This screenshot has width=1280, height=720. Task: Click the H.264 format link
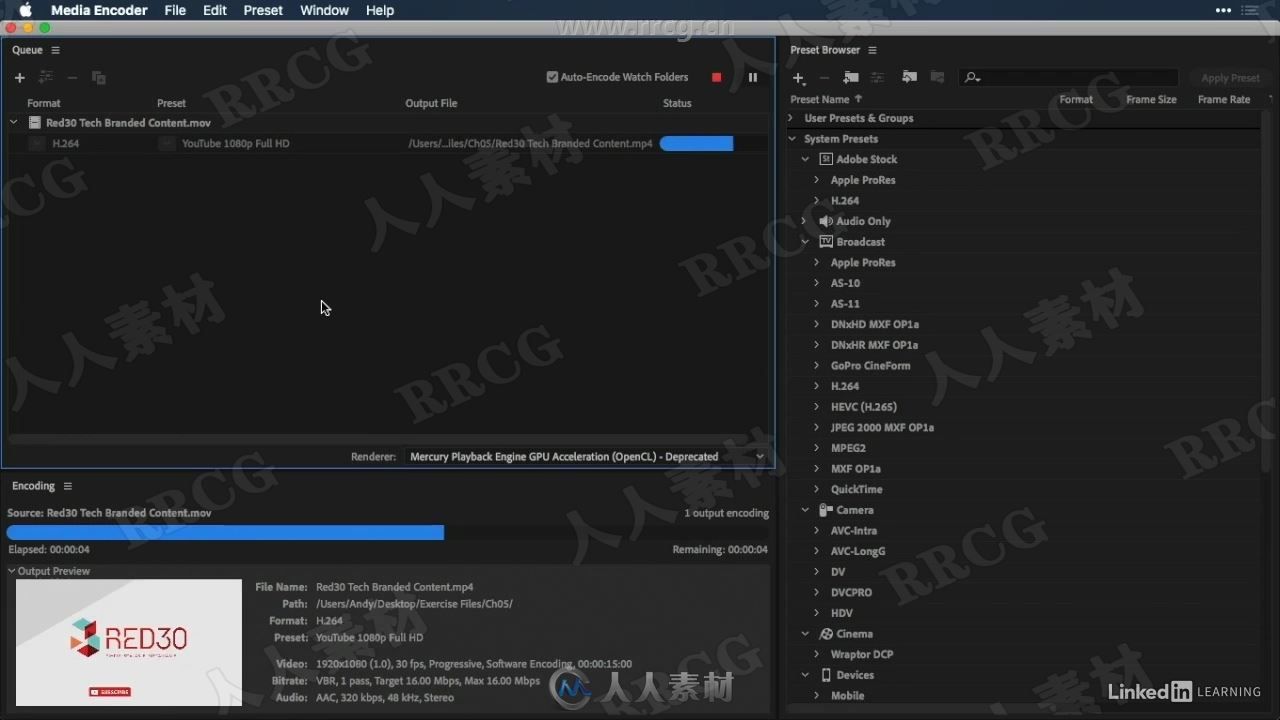pos(66,144)
